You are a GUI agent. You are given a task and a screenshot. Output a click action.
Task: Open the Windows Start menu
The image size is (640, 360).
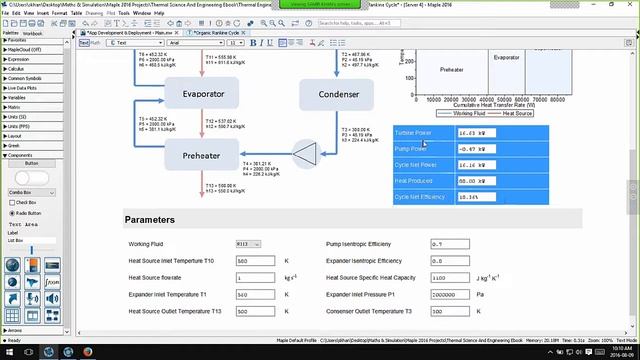(9, 352)
